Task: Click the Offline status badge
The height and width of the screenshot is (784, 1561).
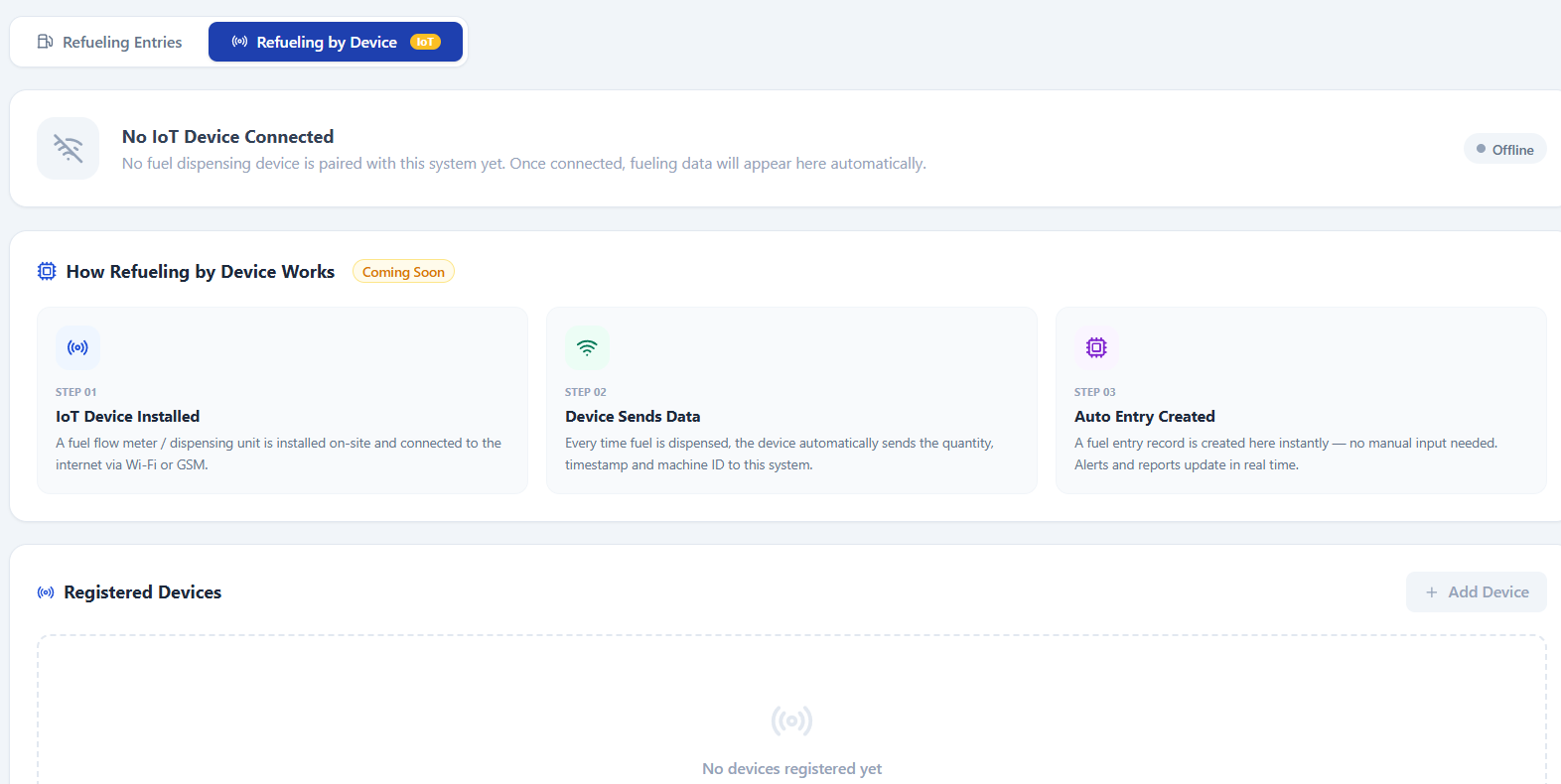Action: (1504, 149)
